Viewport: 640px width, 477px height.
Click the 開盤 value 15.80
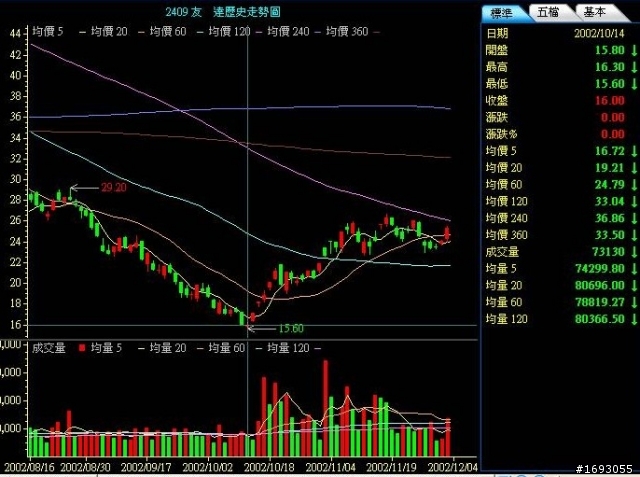pos(609,50)
